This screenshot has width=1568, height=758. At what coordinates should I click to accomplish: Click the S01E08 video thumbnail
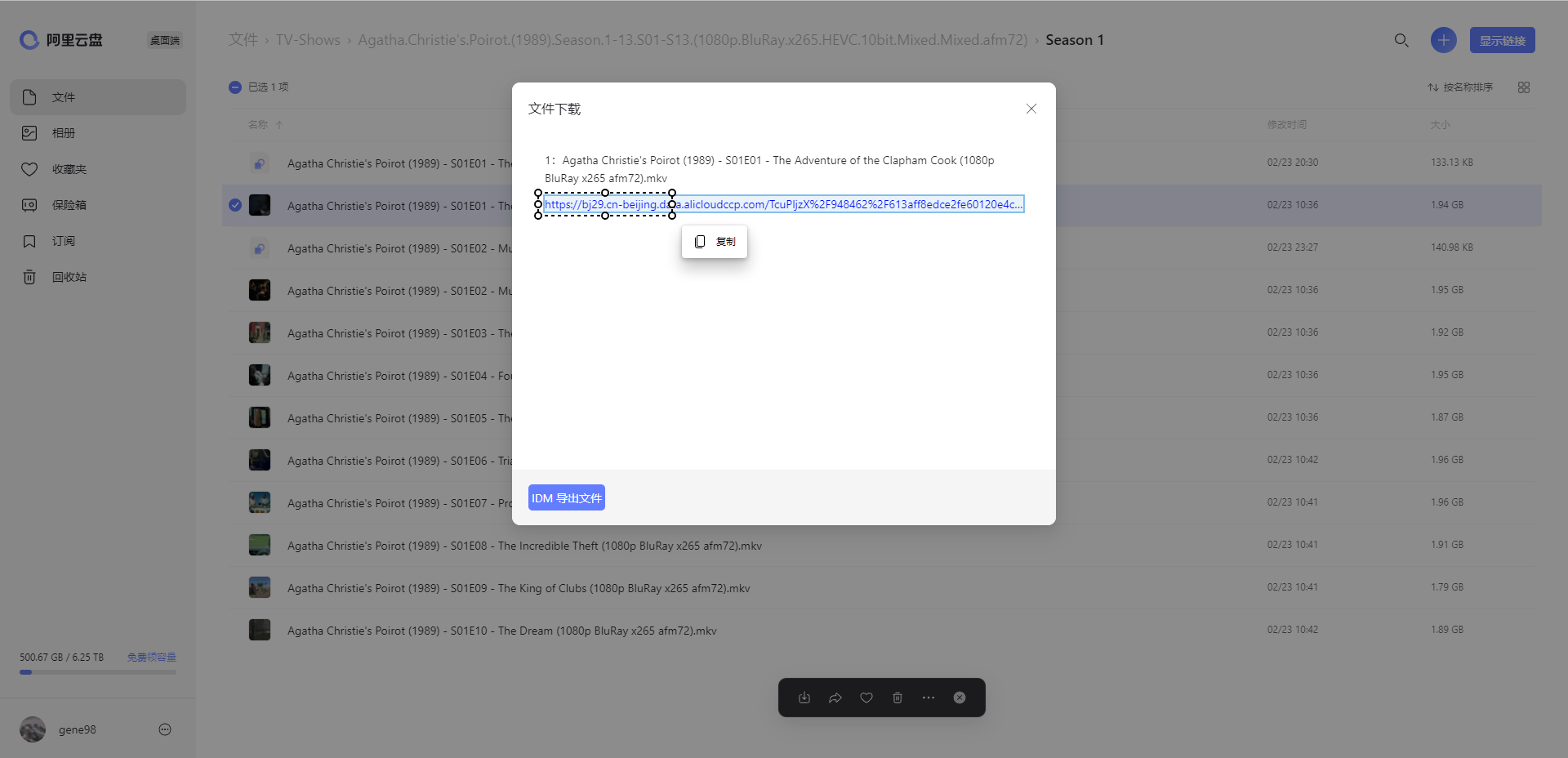pos(260,545)
